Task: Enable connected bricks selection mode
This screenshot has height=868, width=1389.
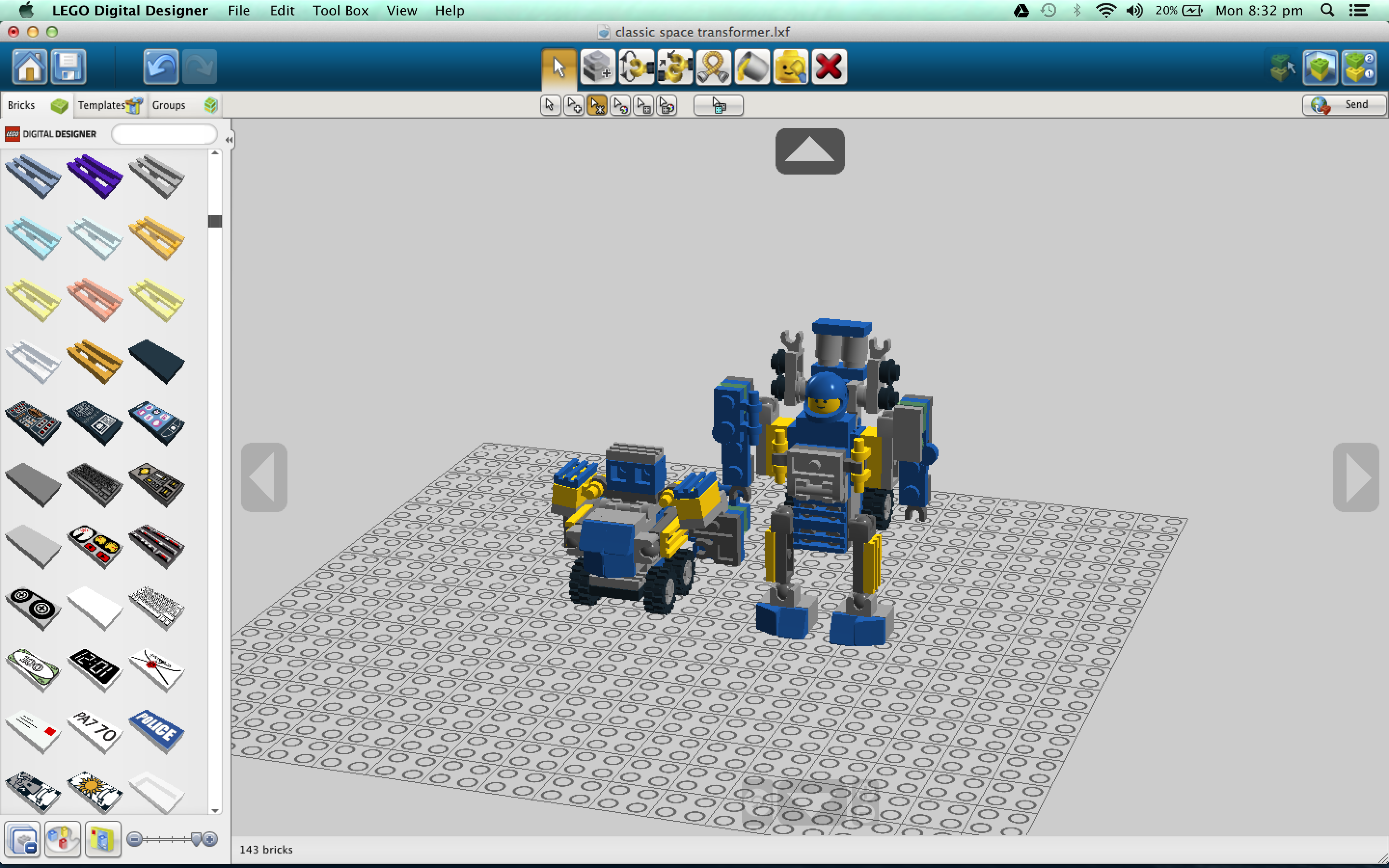Action: point(597,105)
